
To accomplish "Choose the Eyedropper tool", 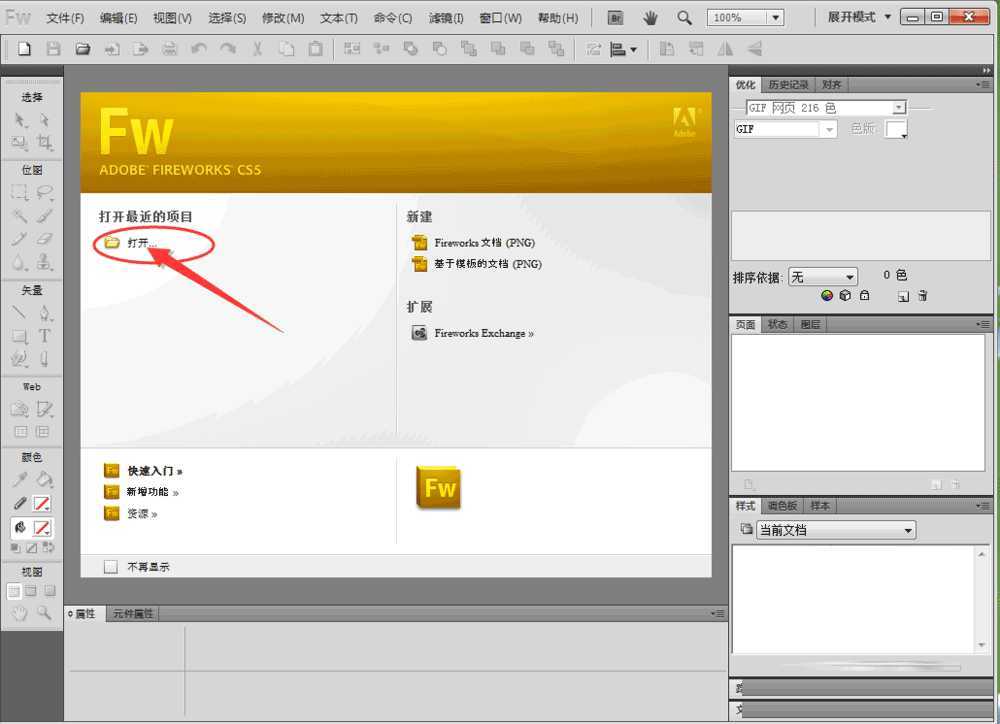I will [x=19, y=479].
